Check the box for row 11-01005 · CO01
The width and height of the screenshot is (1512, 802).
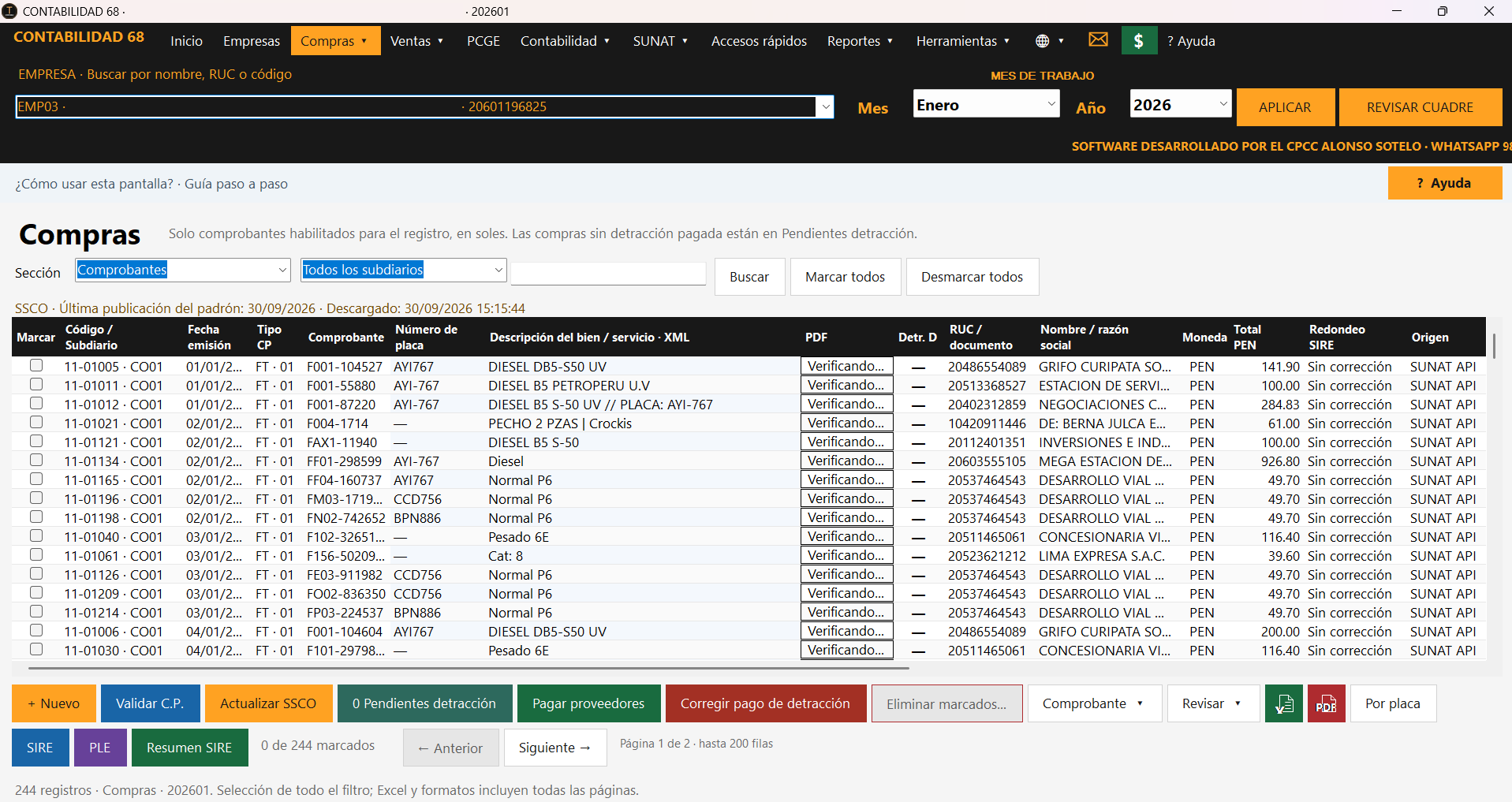[x=36, y=365]
